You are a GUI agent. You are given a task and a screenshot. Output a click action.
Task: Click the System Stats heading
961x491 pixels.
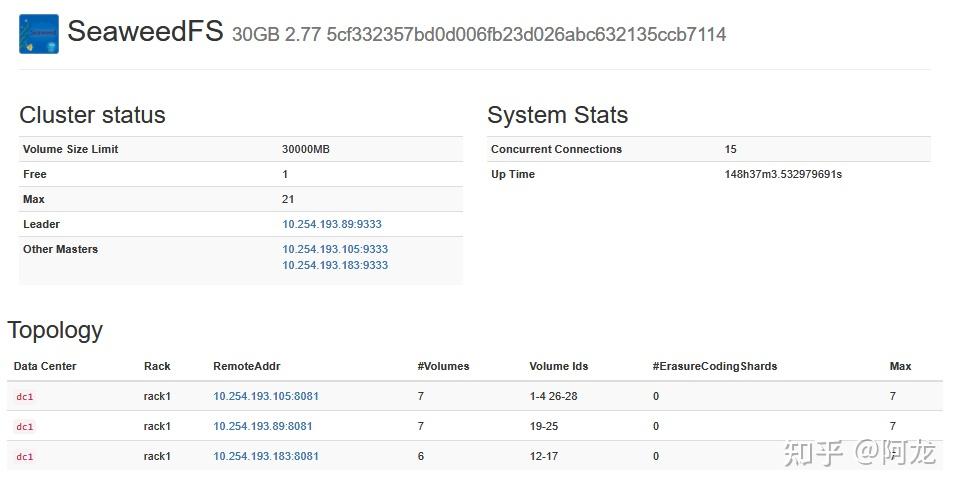click(x=557, y=115)
